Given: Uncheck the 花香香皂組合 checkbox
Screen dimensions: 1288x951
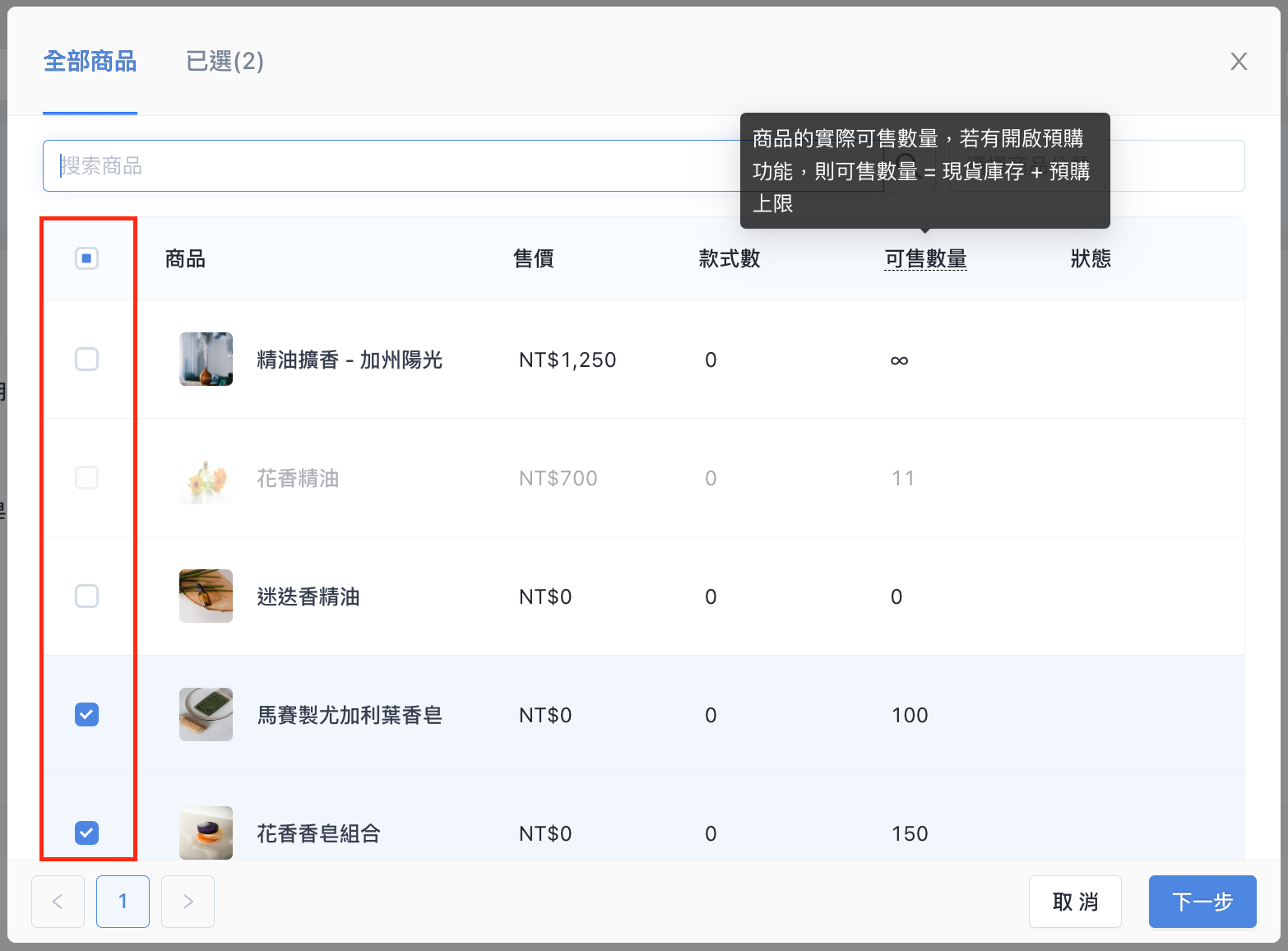Looking at the screenshot, I should 86,833.
